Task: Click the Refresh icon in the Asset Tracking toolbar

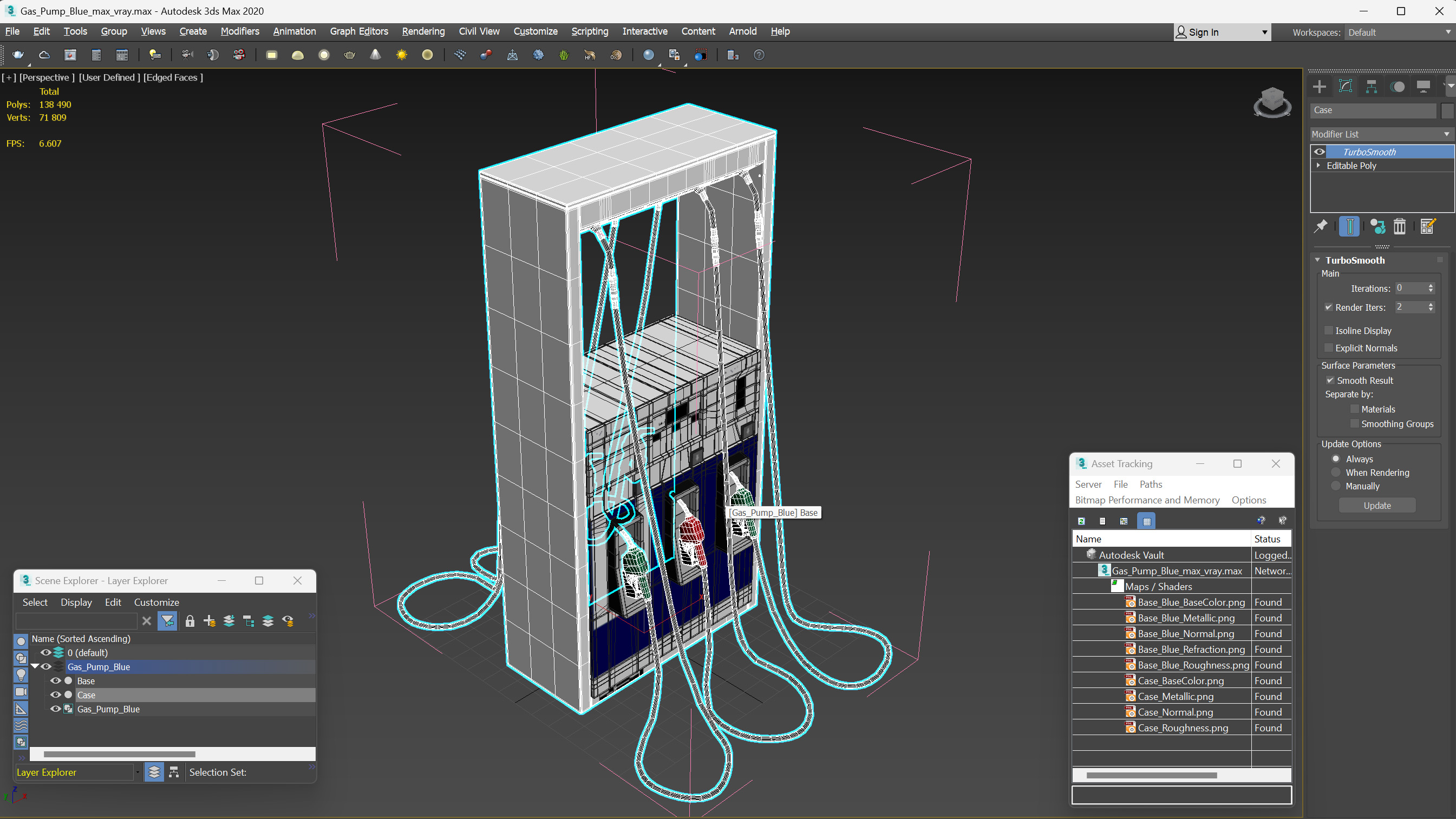Action: pos(1081,521)
